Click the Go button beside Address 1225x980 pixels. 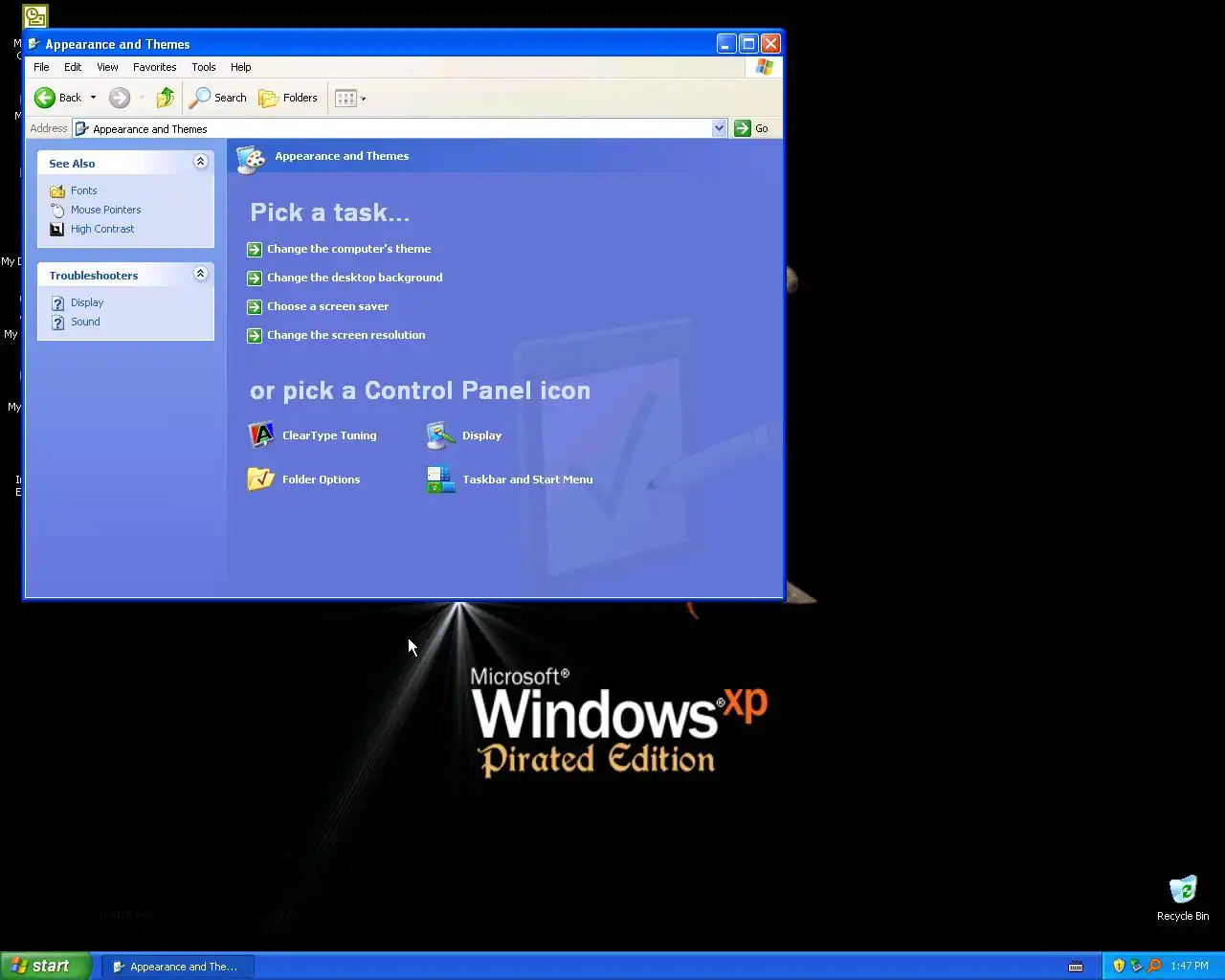pyautogui.click(x=751, y=128)
